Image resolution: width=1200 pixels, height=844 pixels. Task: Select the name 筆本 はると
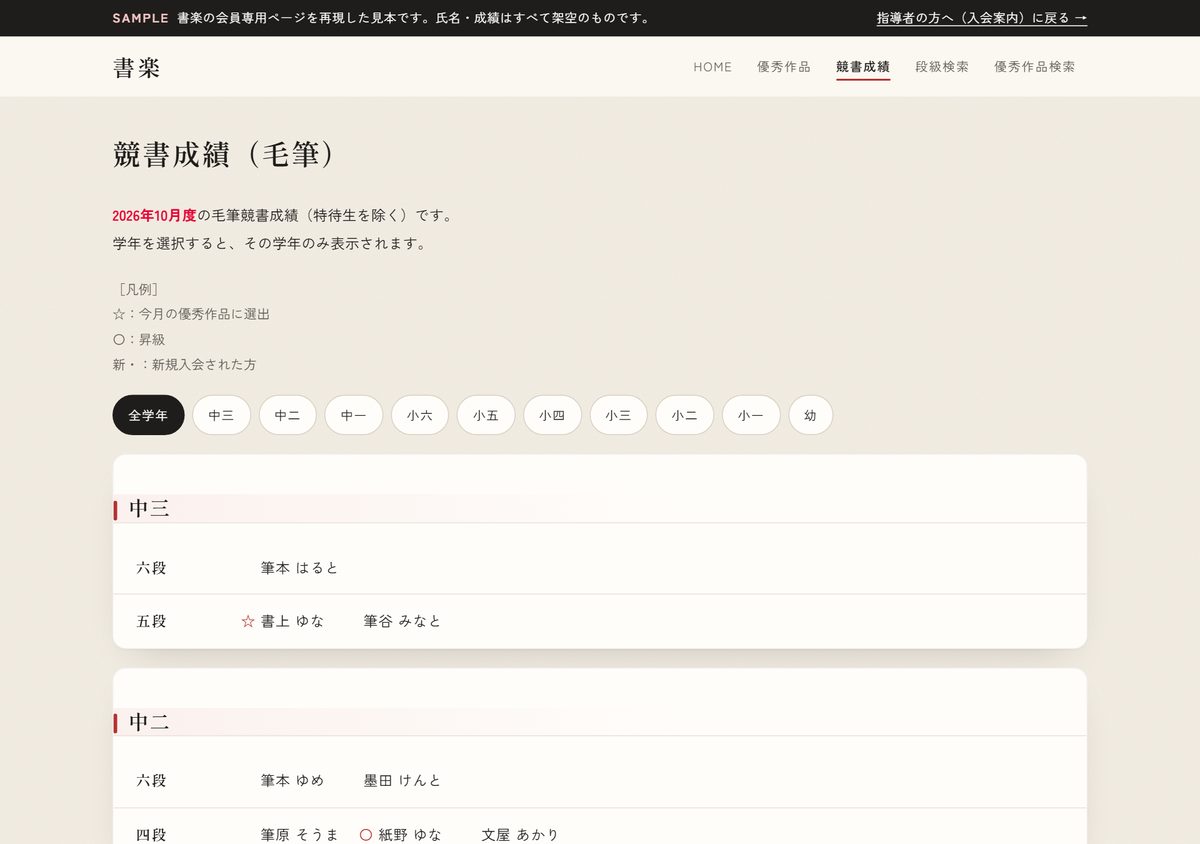click(x=299, y=568)
